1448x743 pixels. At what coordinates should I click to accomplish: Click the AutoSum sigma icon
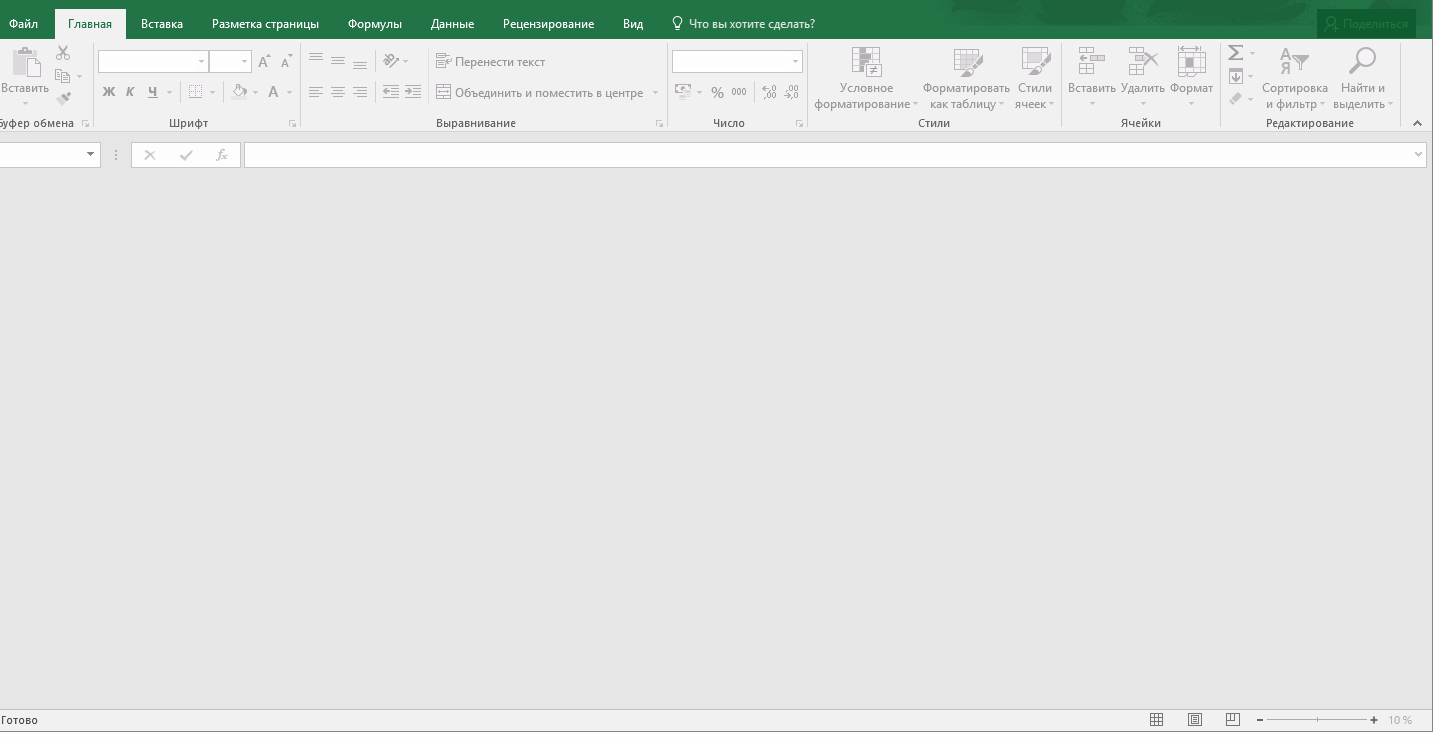click(x=1236, y=53)
